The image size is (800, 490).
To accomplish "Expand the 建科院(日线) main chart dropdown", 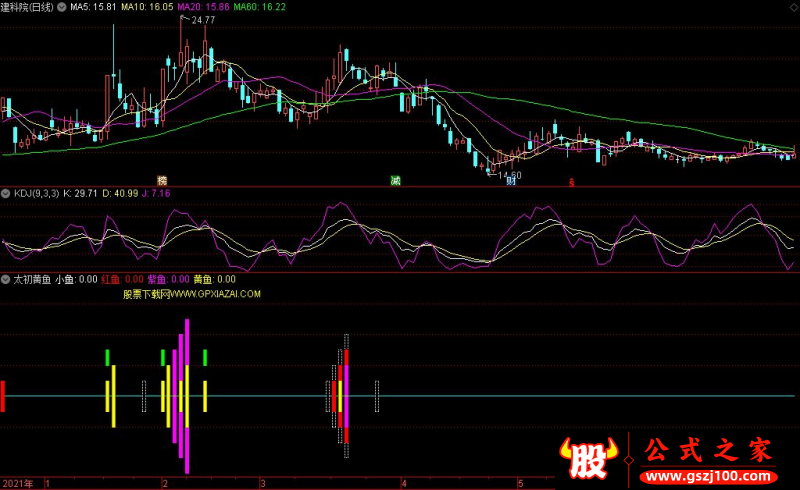I will pyautogui.click(x=62, y=7).
